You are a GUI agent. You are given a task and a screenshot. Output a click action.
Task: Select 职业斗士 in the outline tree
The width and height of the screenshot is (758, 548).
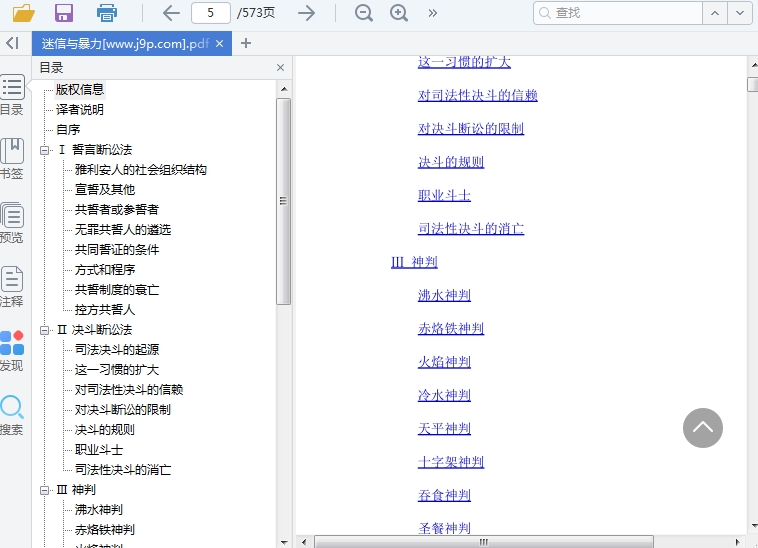99,450
